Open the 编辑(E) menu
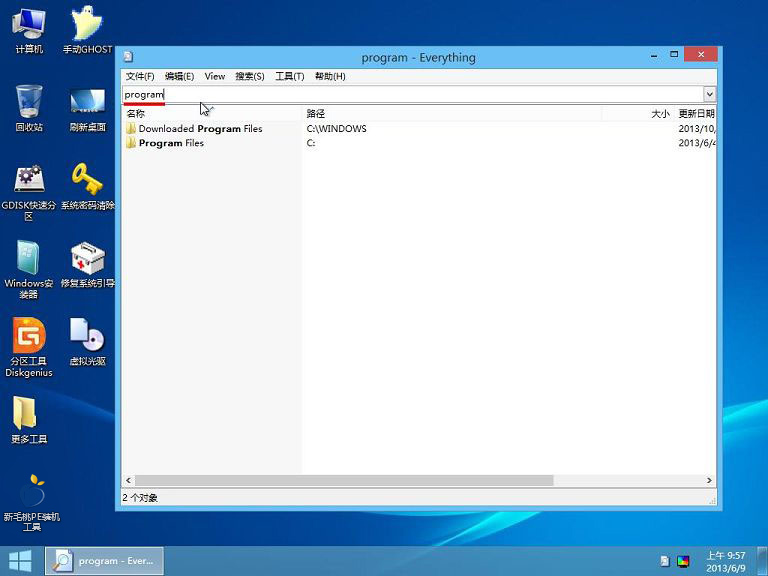Screen dimensions: 768x576 179,76
